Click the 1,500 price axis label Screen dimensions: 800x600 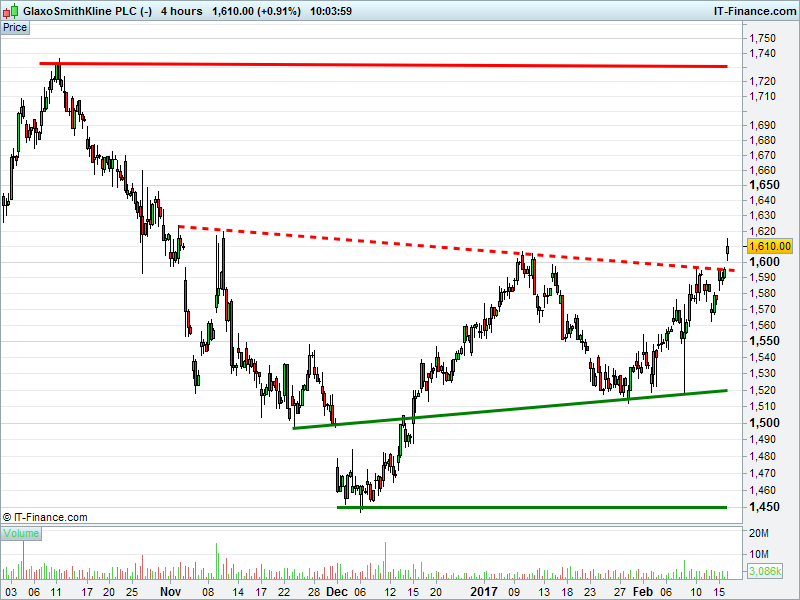[x=764, y=423]
